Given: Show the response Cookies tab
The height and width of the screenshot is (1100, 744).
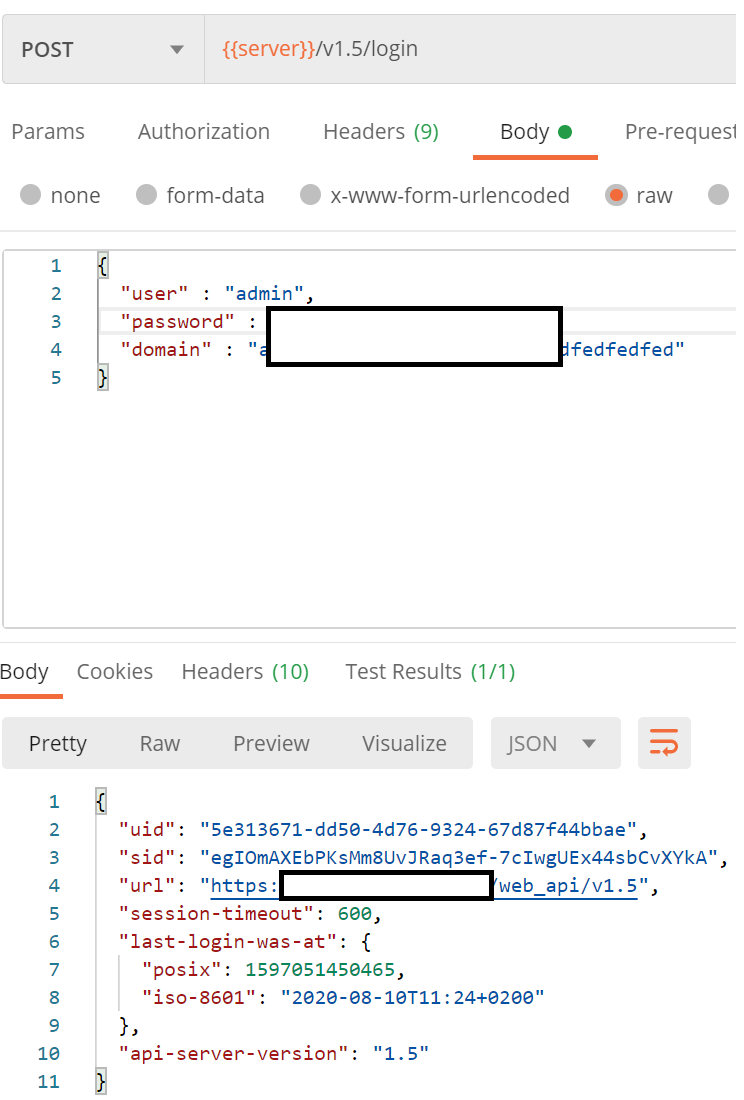Looking at the screenshot, I should pos(115,672).
